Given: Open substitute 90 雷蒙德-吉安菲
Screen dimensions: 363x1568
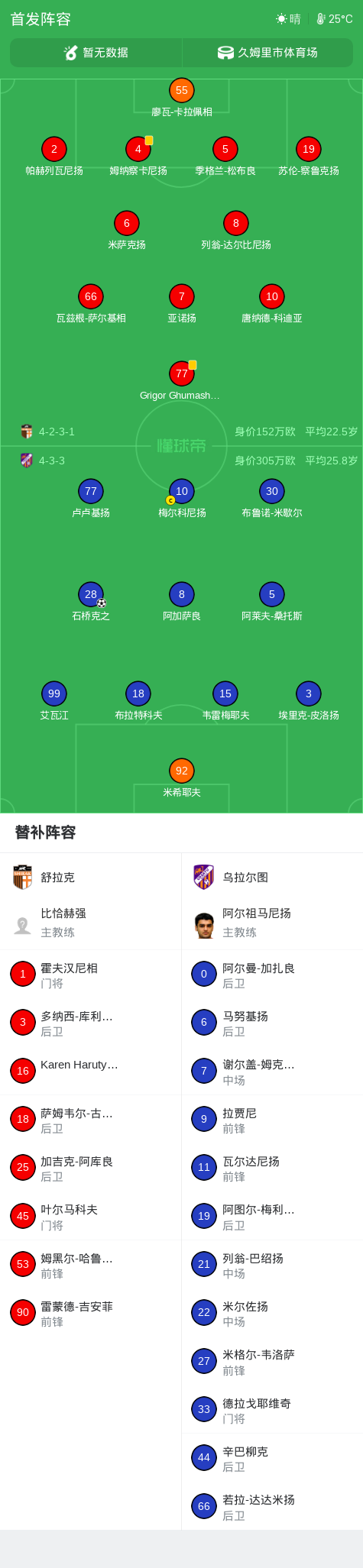Looking at the screenshot, I should [x=90, y=1312].
